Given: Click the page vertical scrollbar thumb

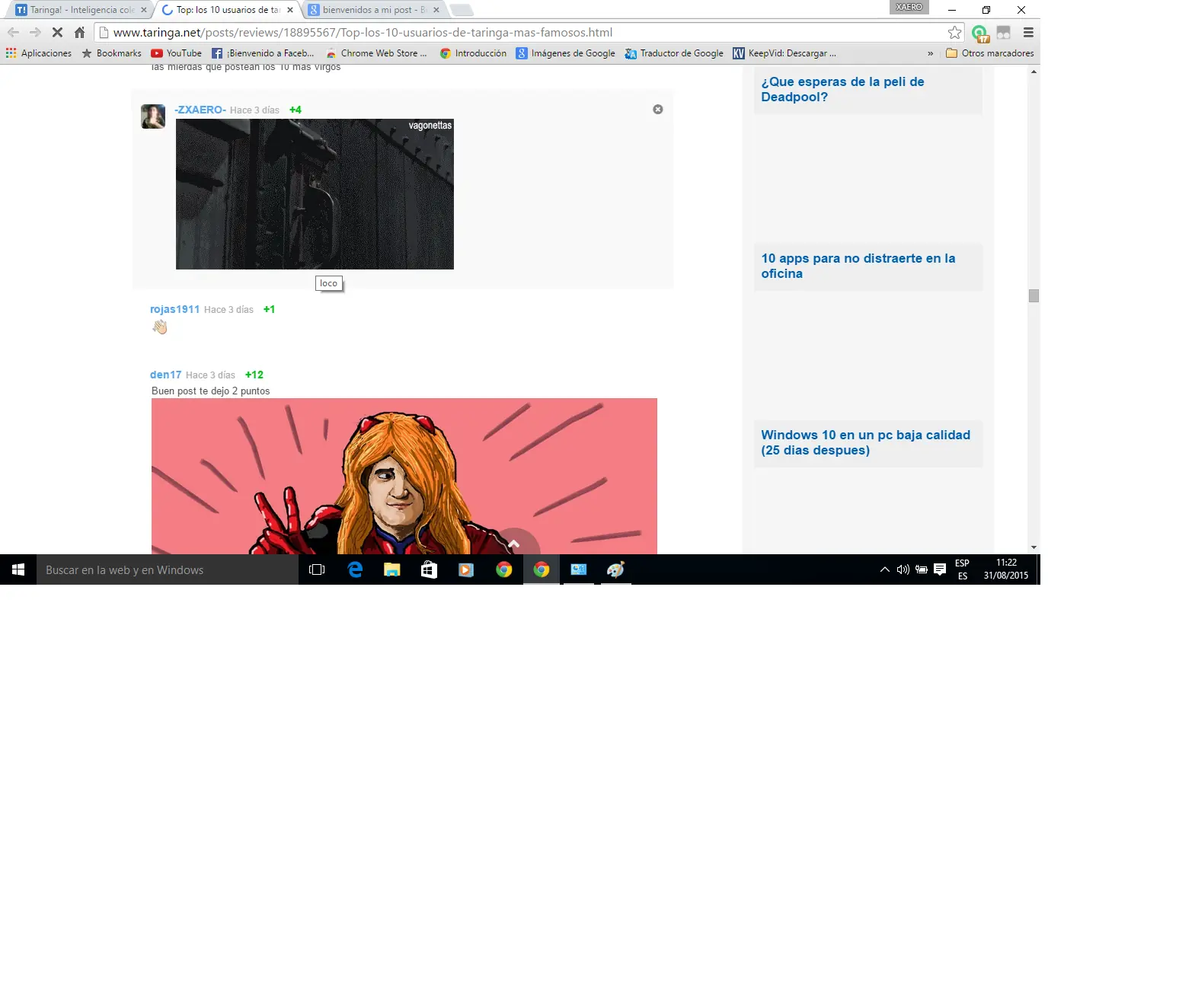Looking at the screenshot, I should (1034, 295).
